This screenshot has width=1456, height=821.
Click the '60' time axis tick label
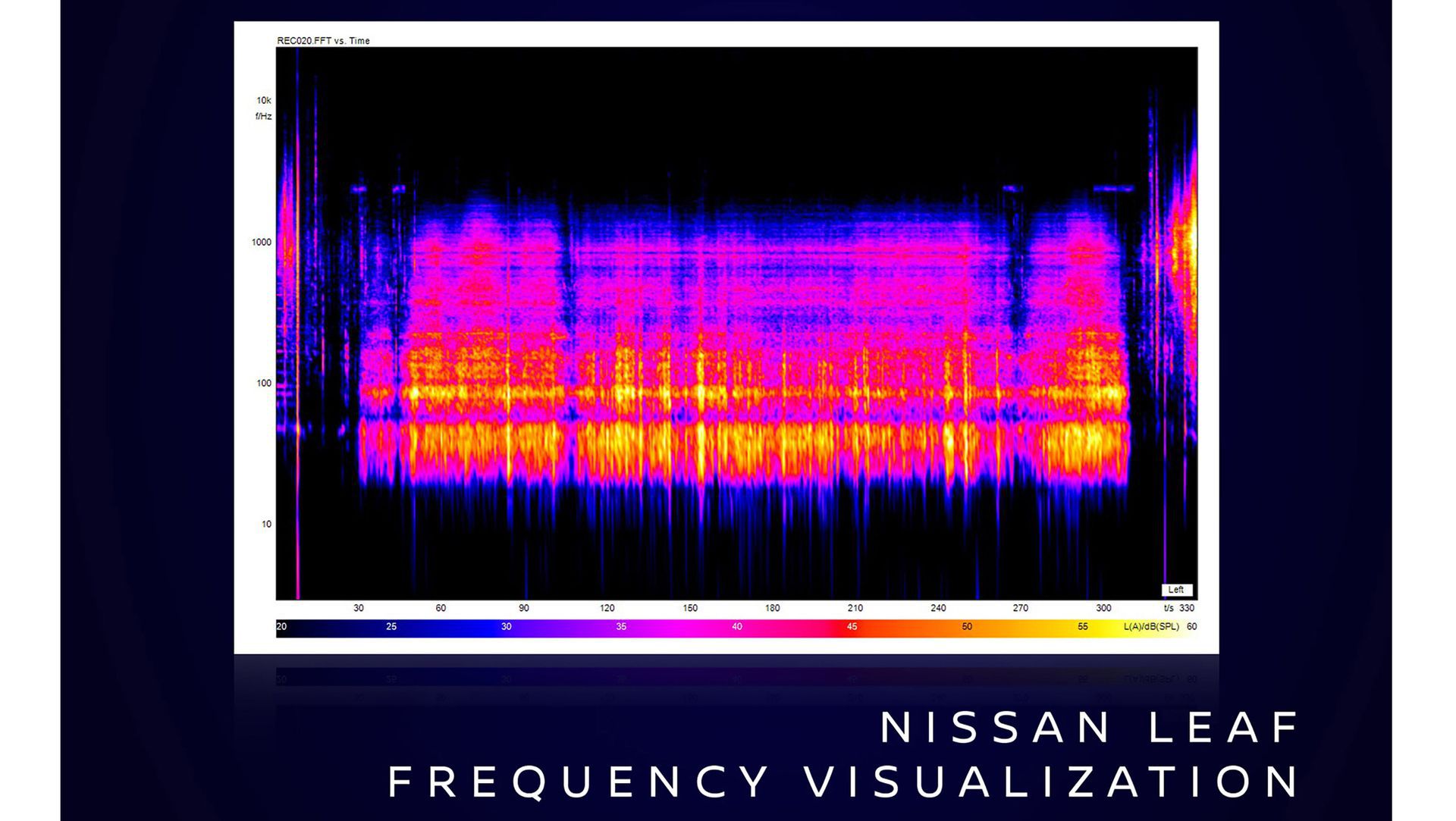click(441, 608)
